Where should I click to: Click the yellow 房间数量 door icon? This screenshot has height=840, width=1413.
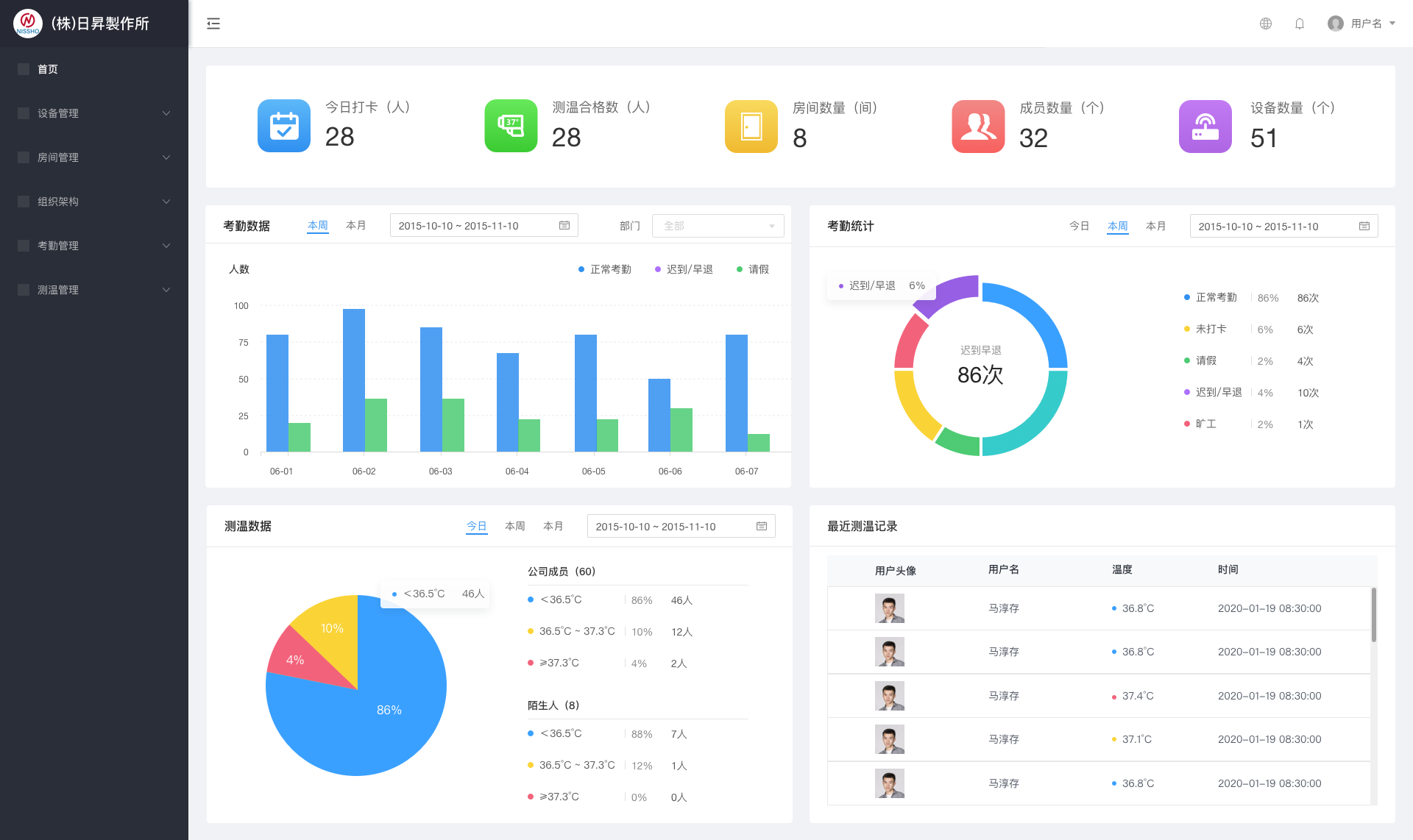[751, 126]
